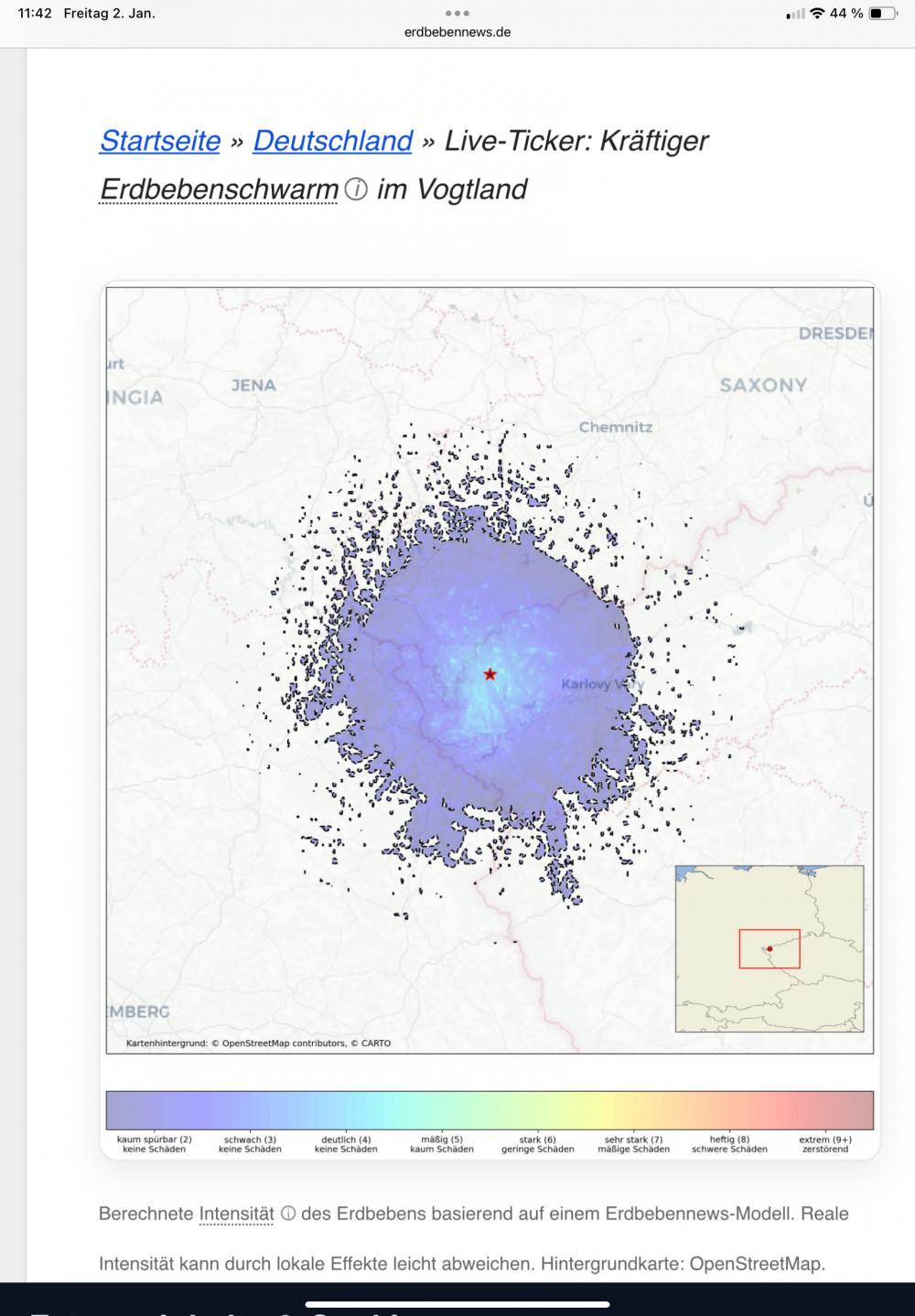Open the three-dot multitasking menu at top
Image resolution: width=915 pixels, height=1316 pixels.
pos(457,14)
